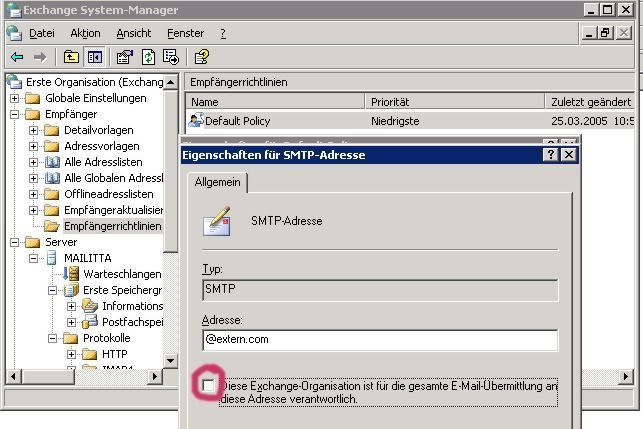This screenshot has width=643, height=429.
Task: Open the ? help menu
Action: point(223,33)
